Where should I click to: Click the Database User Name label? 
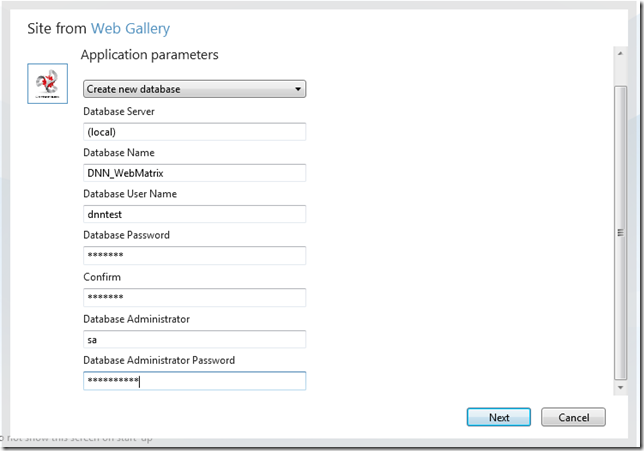pos(130,193)
